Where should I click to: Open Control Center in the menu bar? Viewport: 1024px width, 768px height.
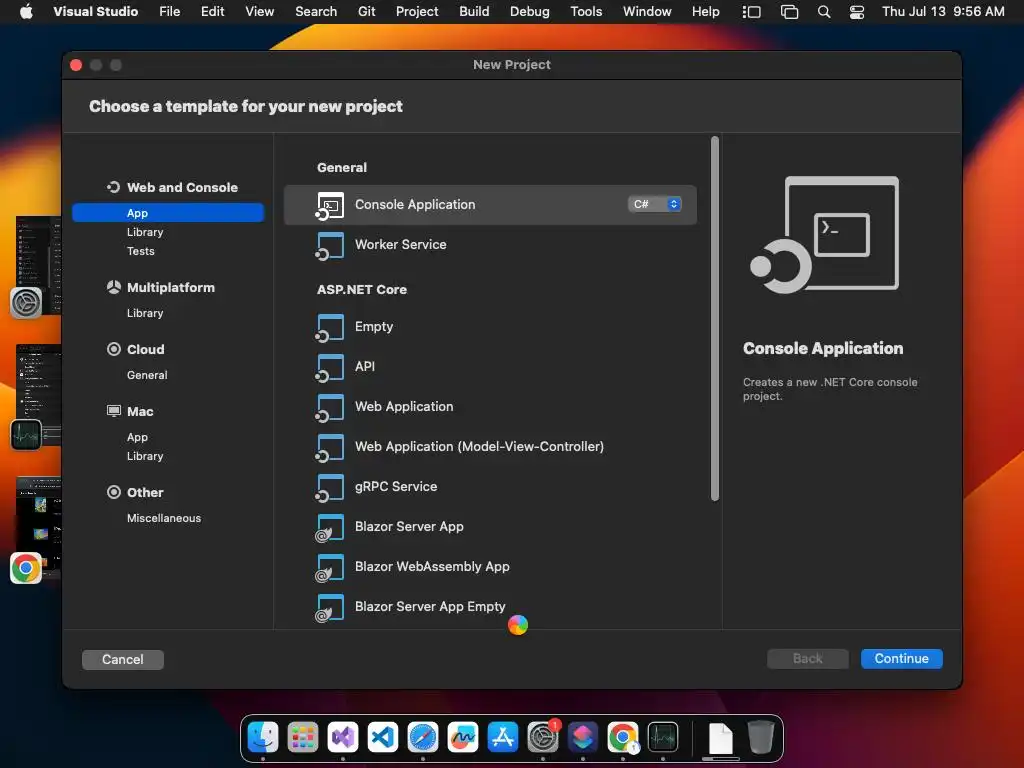pos(857,12)
